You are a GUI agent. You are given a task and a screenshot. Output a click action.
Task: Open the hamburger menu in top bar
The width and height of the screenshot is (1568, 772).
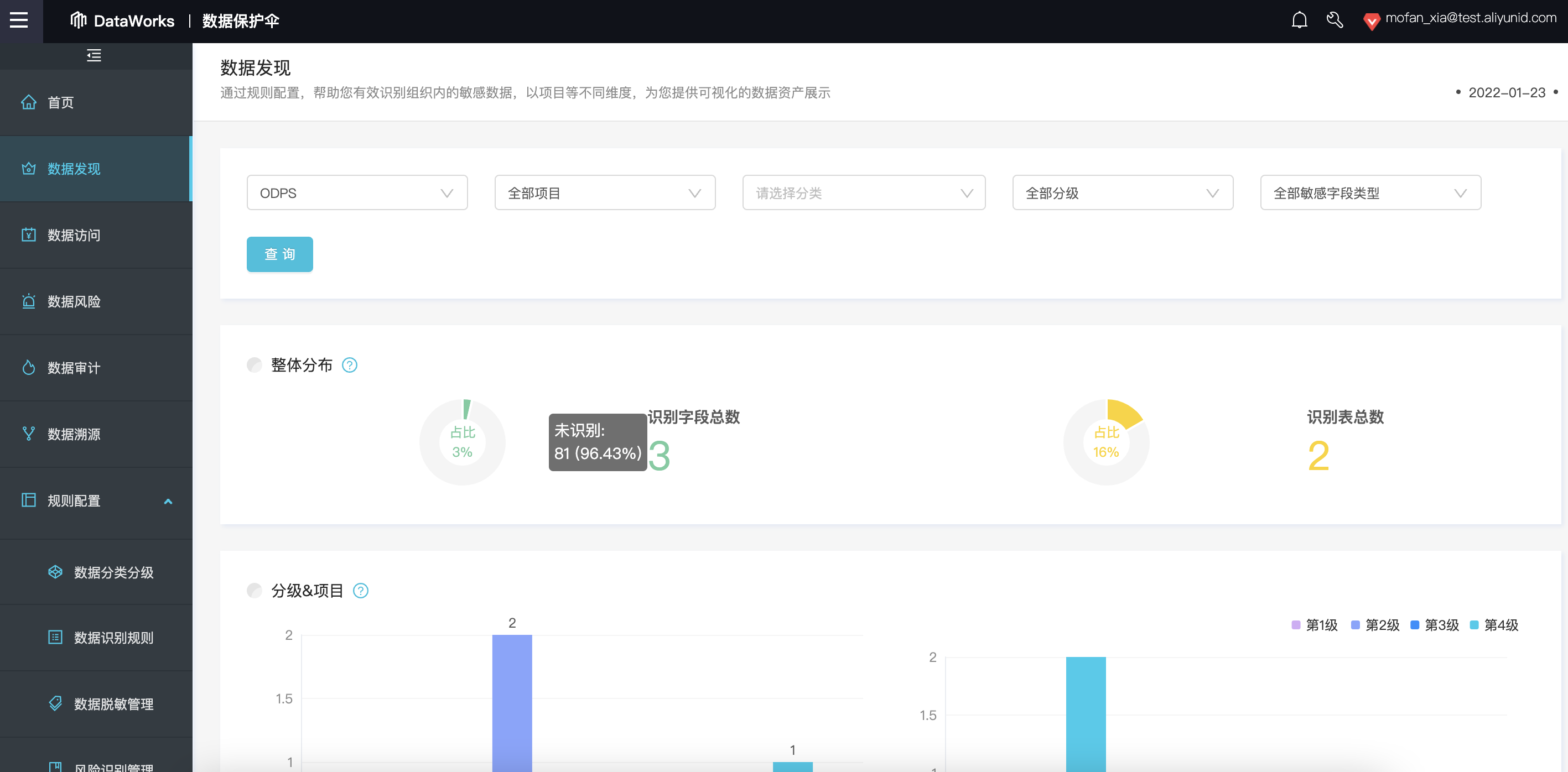pyautogui.click(x=19, y=20)
